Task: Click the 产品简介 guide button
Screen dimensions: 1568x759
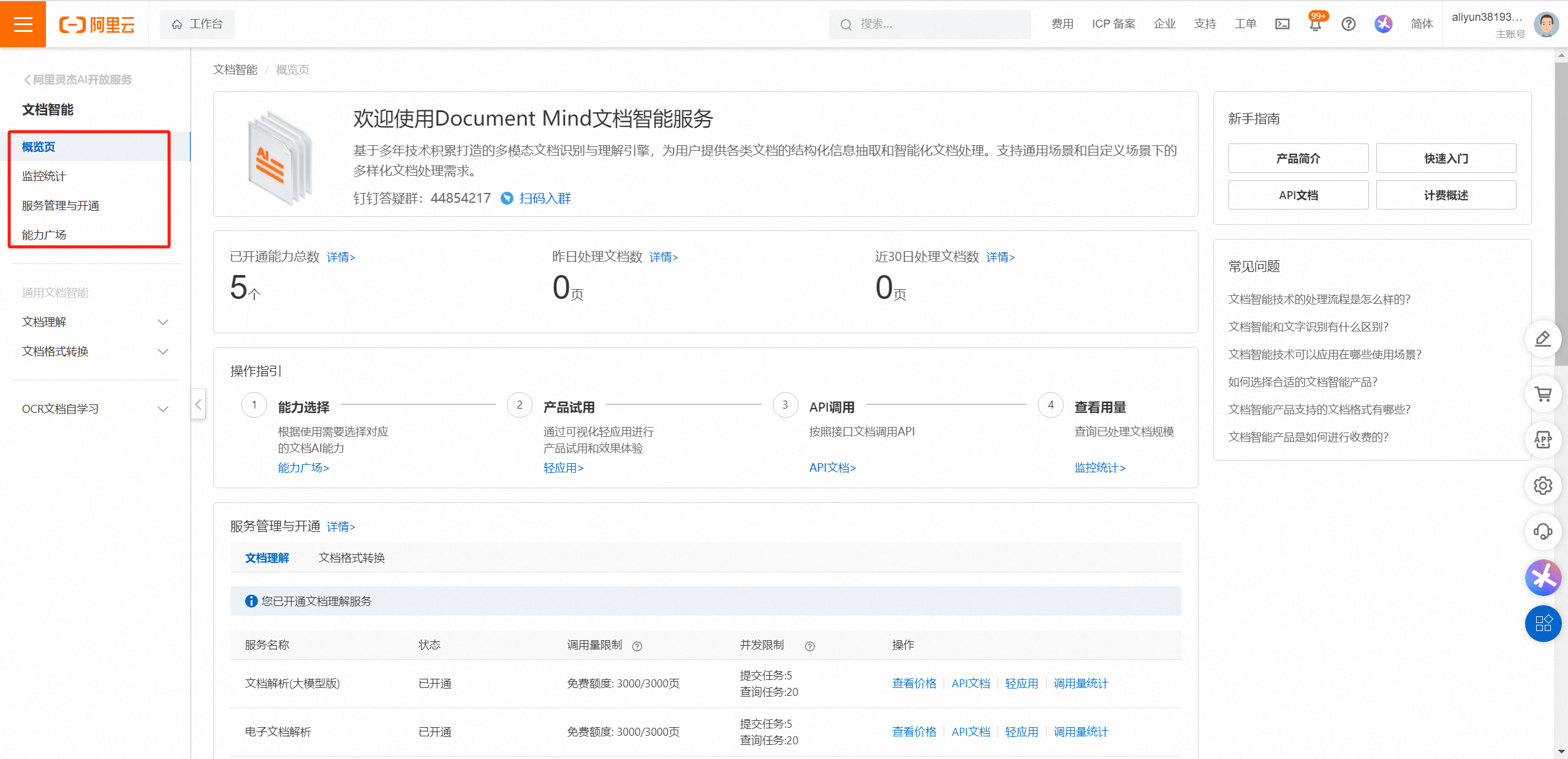Action: tap(1298, 158)
